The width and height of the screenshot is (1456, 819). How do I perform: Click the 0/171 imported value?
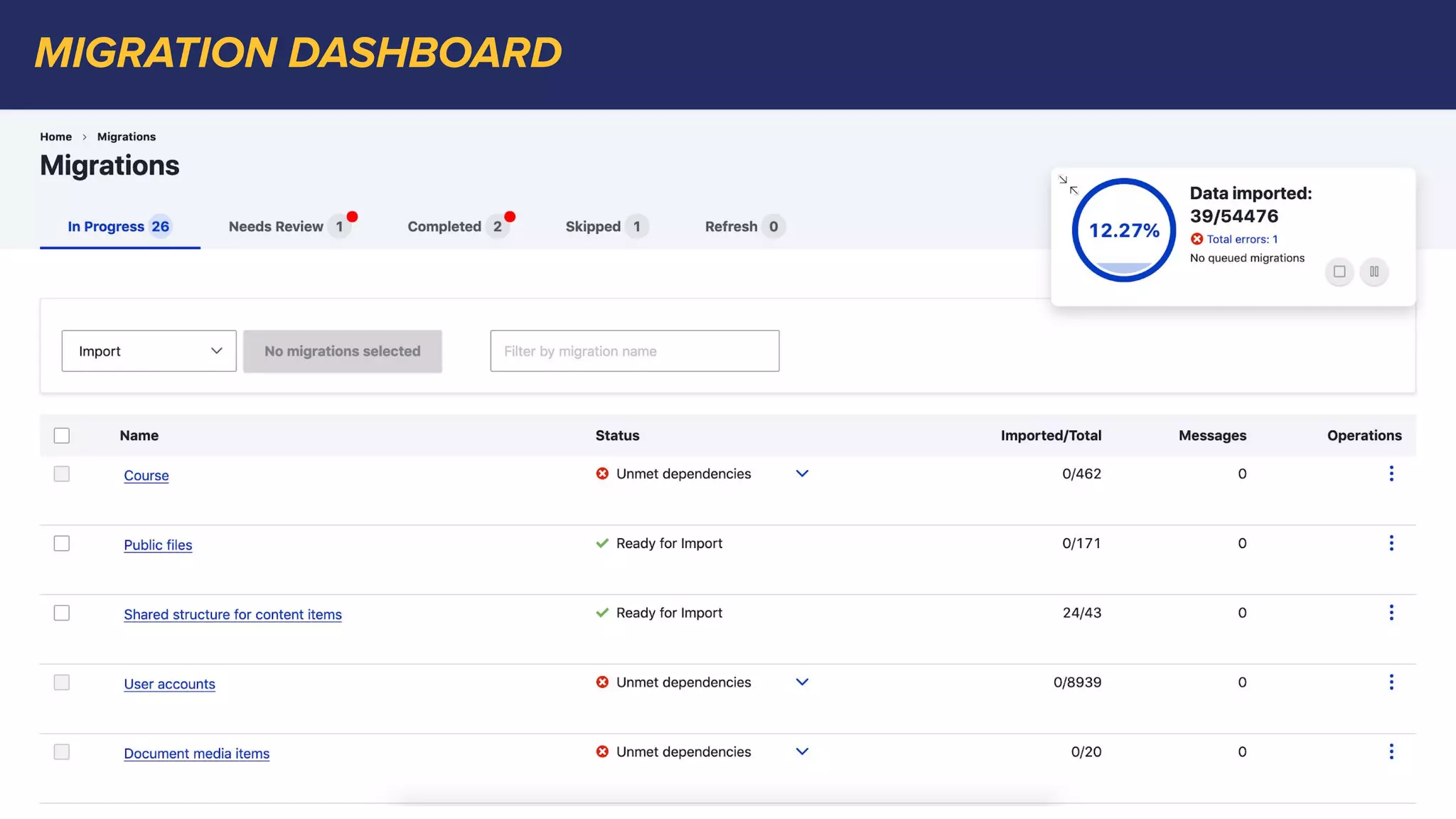click(x=1081, y=543)
